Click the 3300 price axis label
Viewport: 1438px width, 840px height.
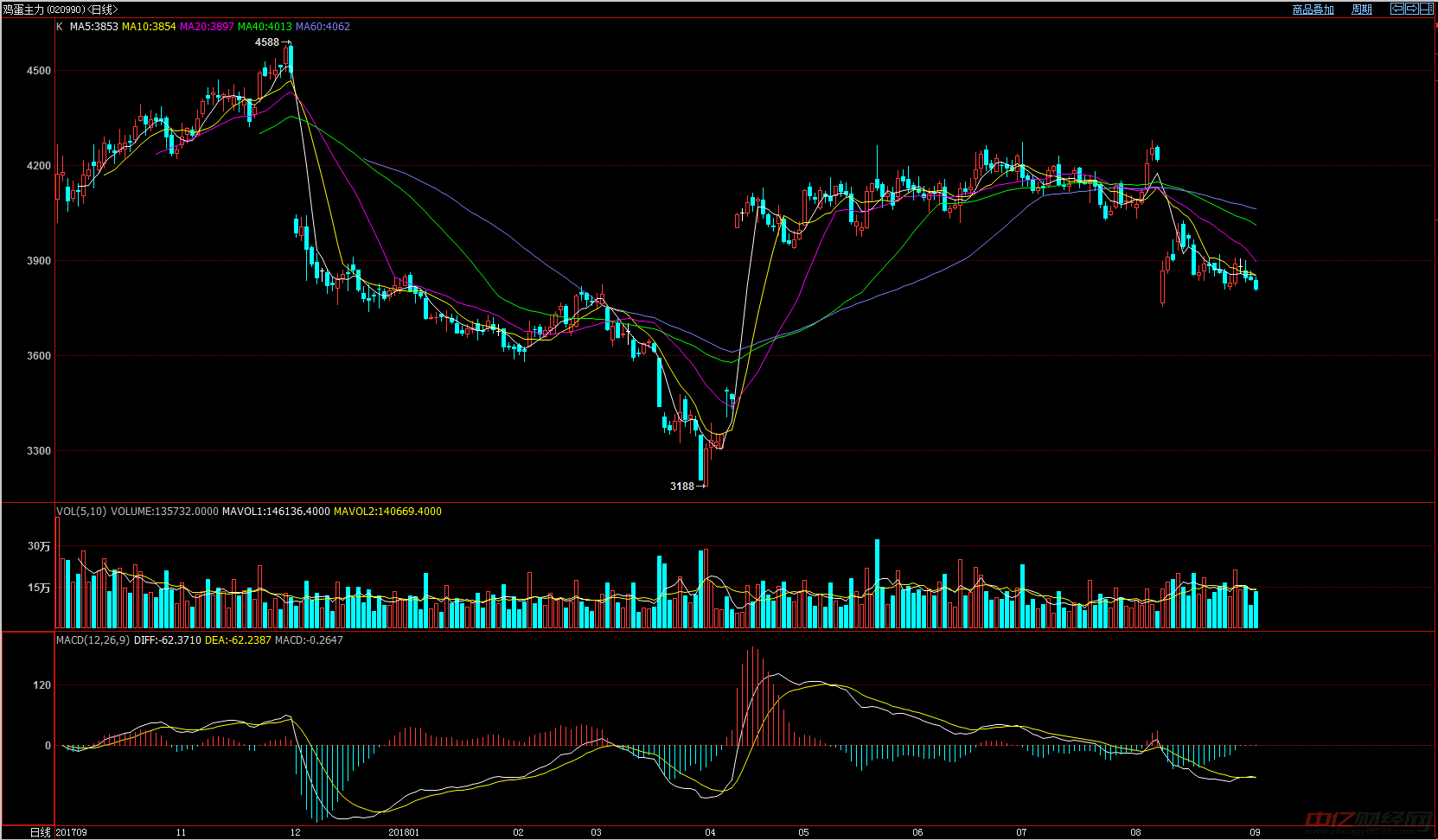click(39, 451)
